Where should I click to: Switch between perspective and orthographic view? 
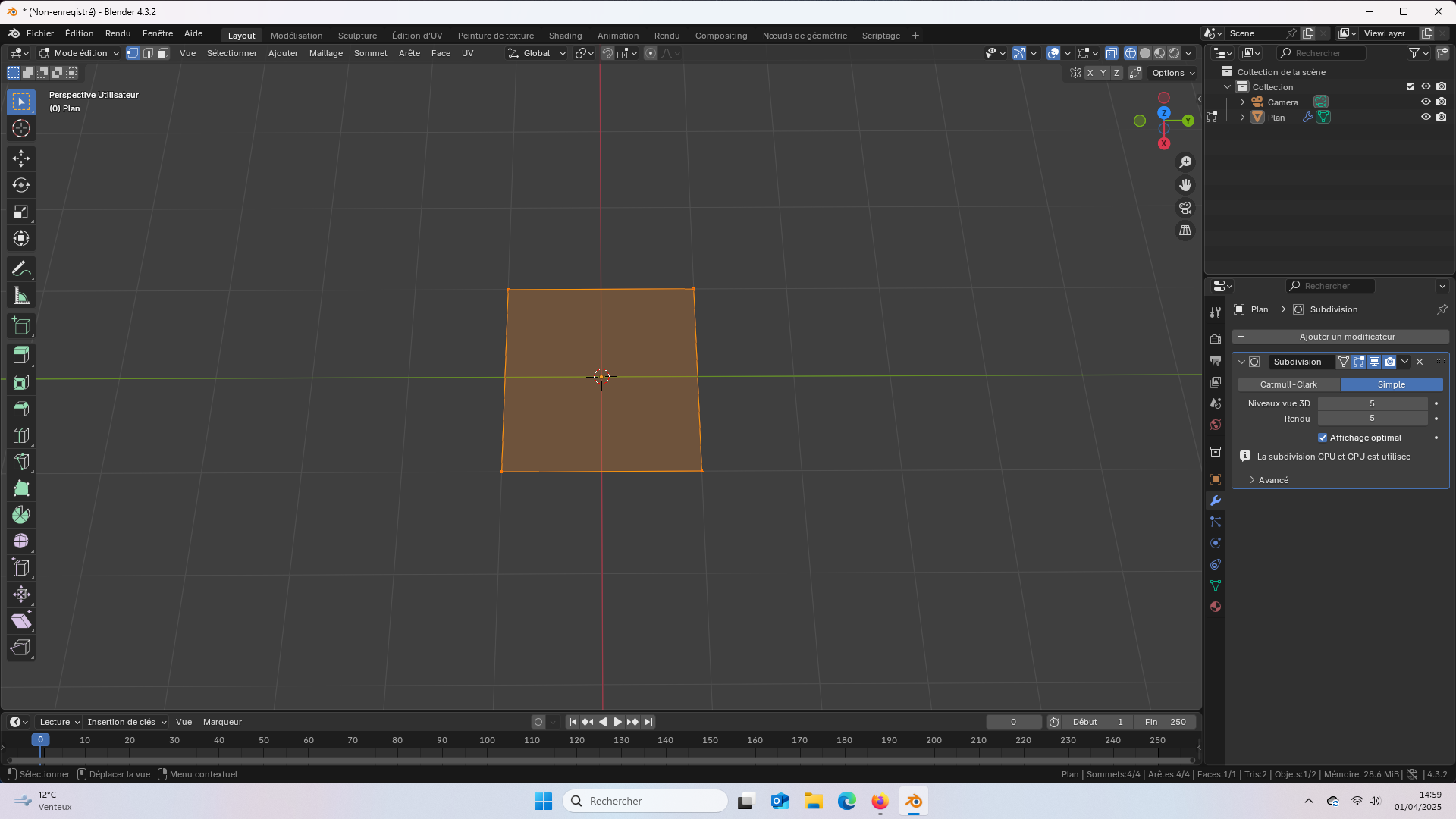pyautogui.click(x=1185, y=231)
